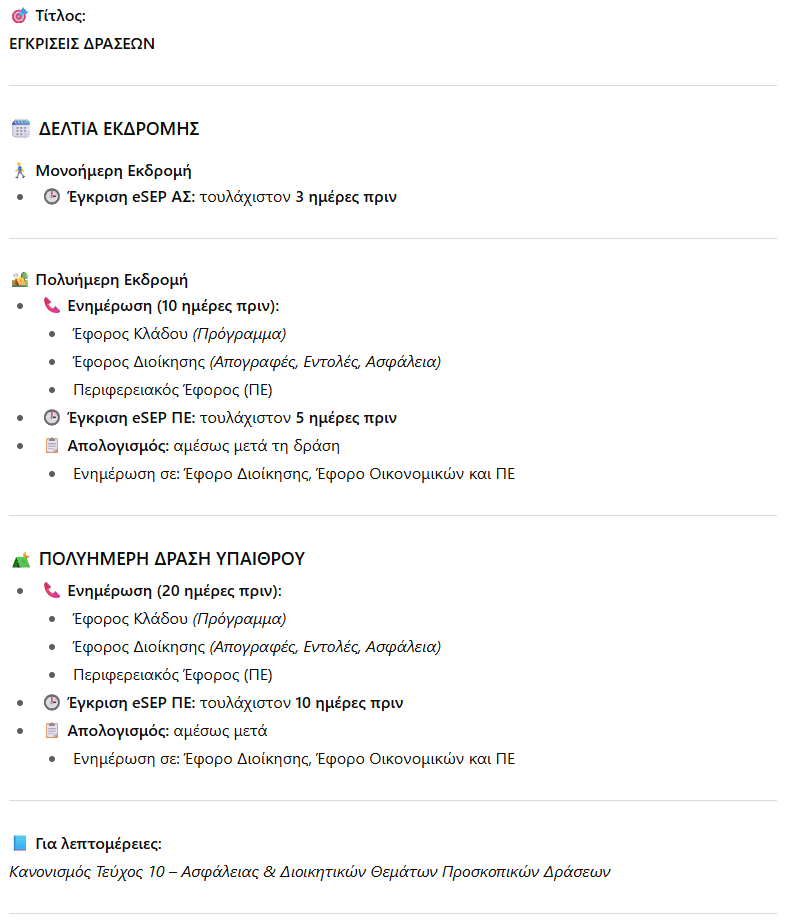The width and height of the screenshot is (796, 924).
Task: Click the clock icon on the 5 ημέρες πριν line
Action: [x=52, y=418]
